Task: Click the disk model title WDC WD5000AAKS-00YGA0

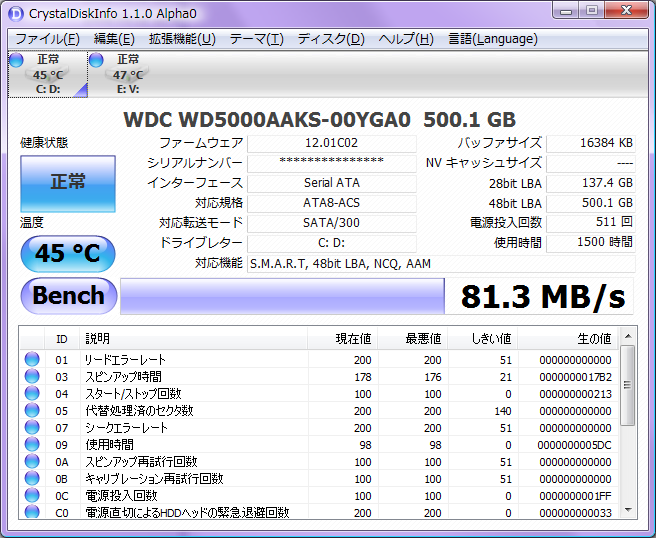Action: pos(267,120)
